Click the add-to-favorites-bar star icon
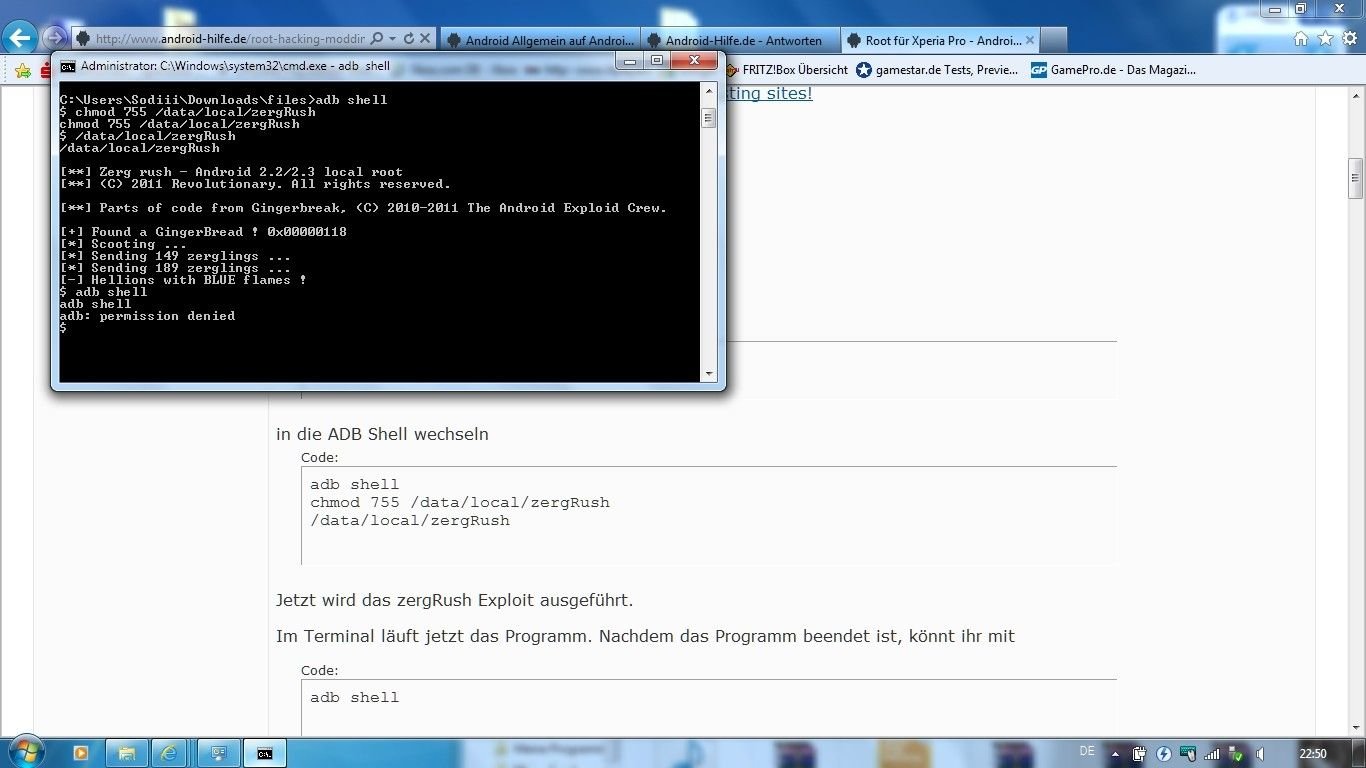 click(22, 70)
